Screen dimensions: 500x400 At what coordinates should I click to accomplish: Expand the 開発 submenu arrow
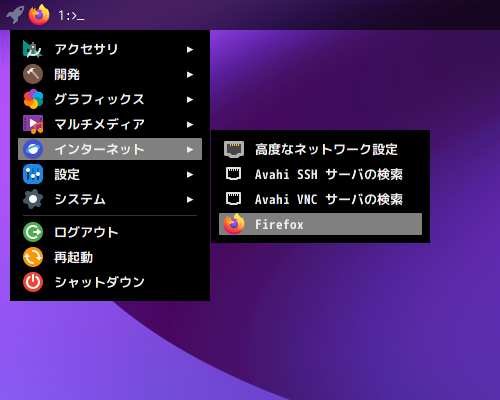tap(190, 74)
